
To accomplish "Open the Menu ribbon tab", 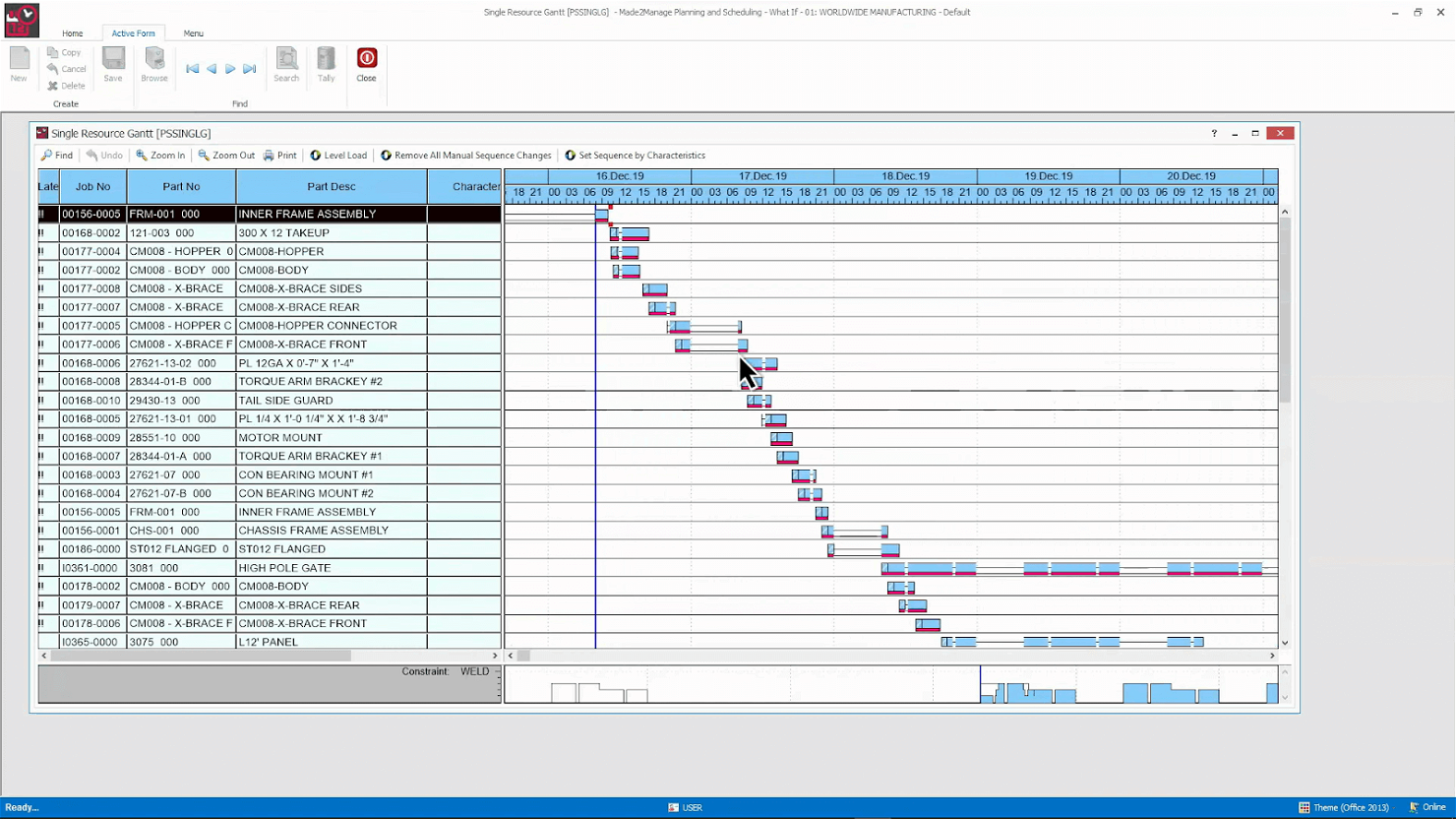I will click(193, 33).
